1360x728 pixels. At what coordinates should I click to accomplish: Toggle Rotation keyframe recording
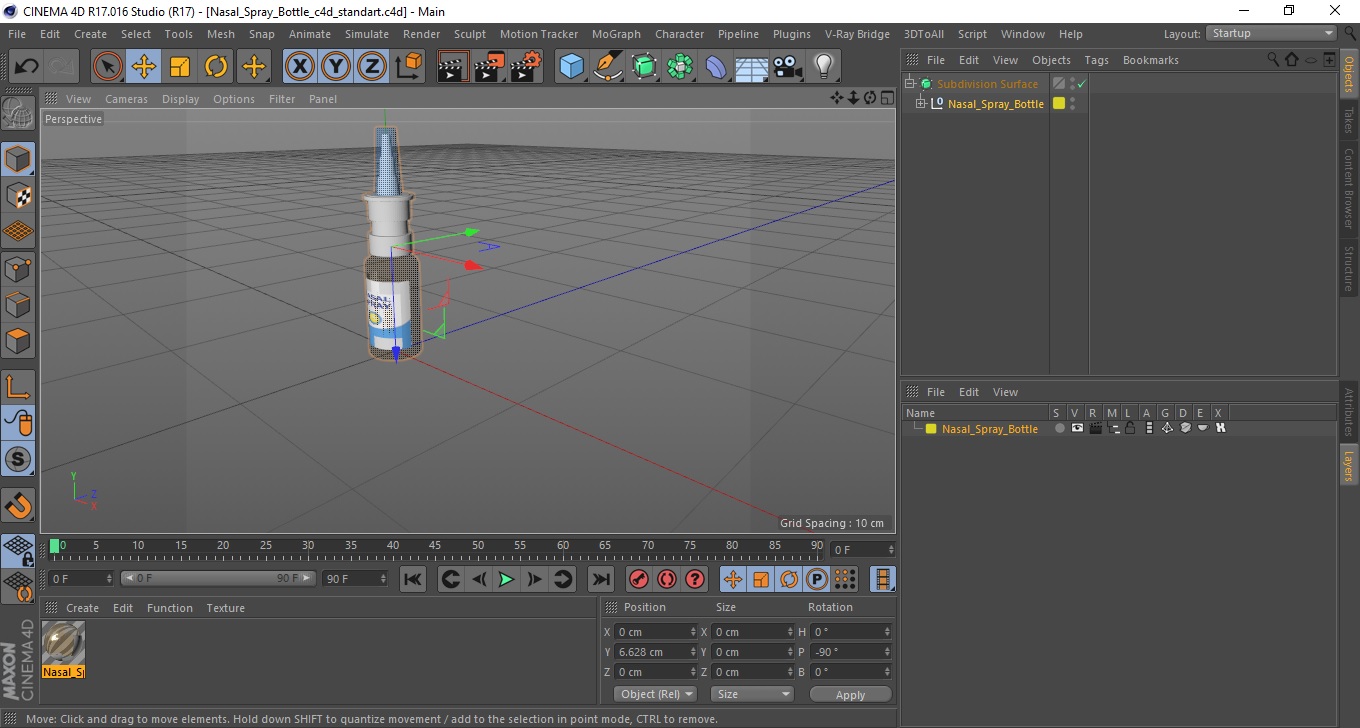click(x=789, y=579)
